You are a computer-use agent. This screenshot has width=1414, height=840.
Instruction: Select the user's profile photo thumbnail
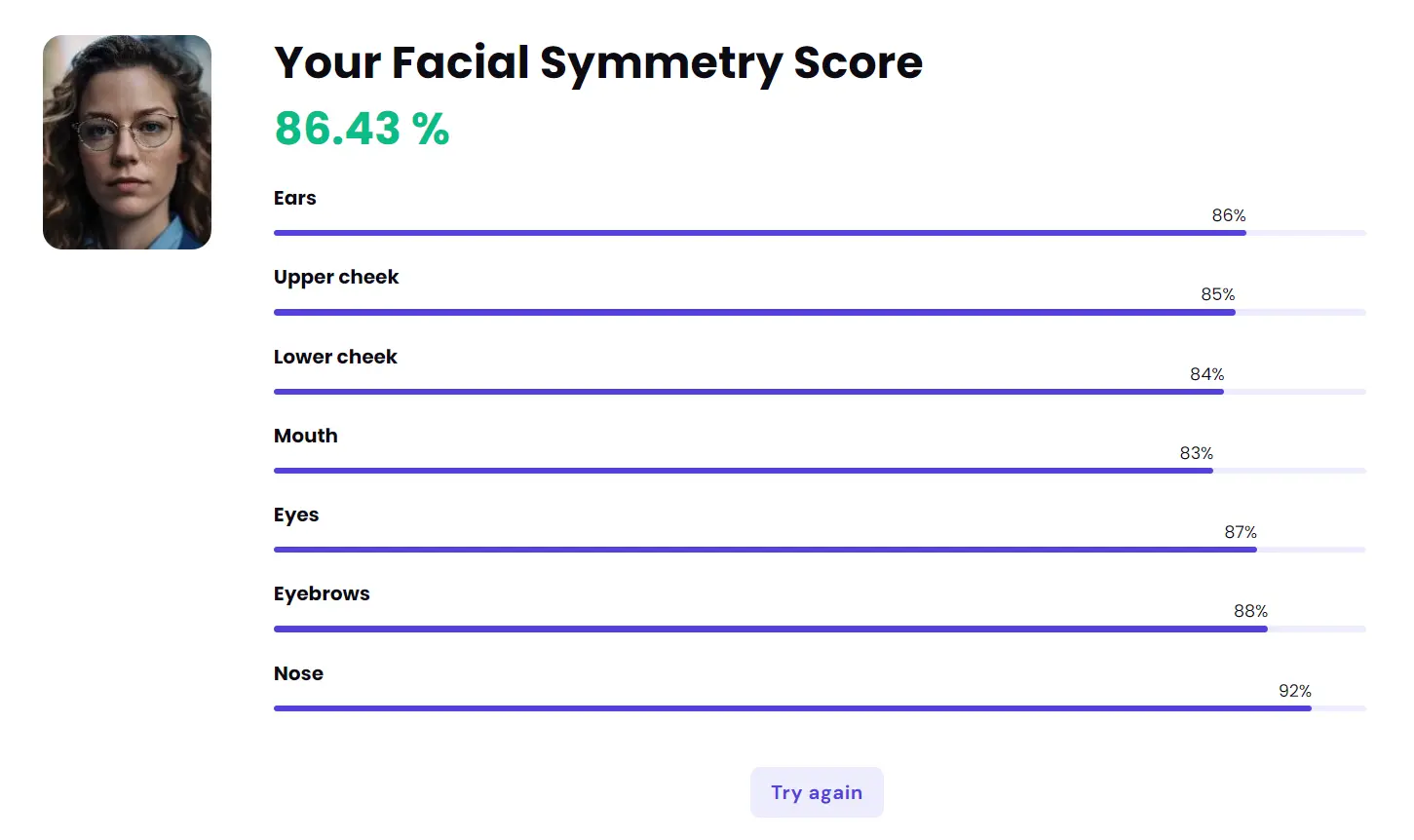click(x=127, y=141)
